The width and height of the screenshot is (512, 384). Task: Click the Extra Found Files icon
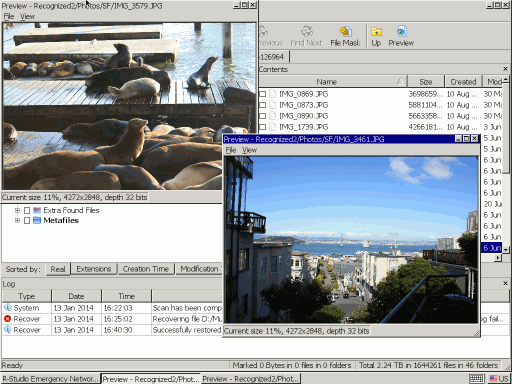click(x=37, y=210)
